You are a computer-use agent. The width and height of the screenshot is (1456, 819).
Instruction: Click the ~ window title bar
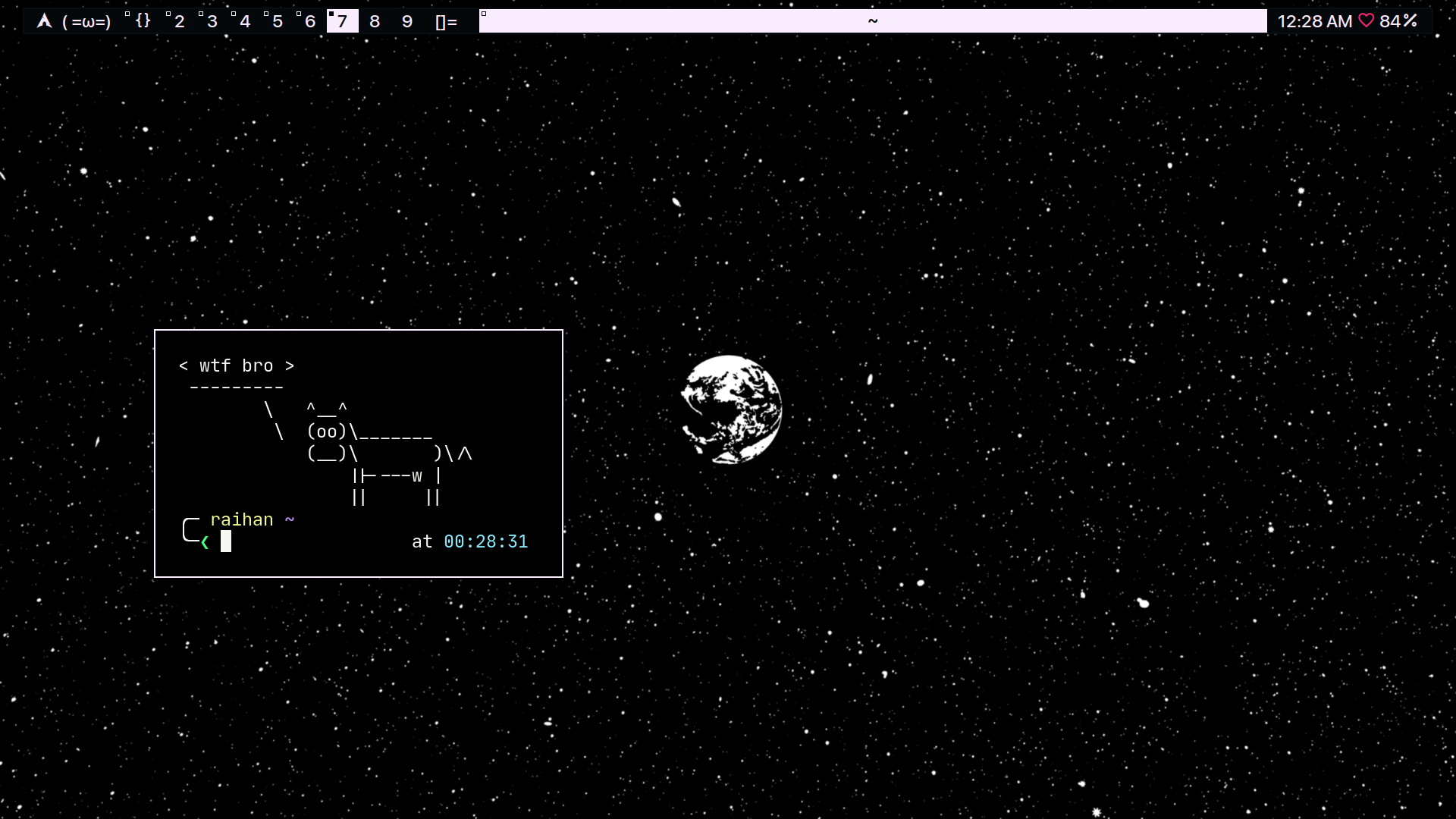click(x=872, y=21)
